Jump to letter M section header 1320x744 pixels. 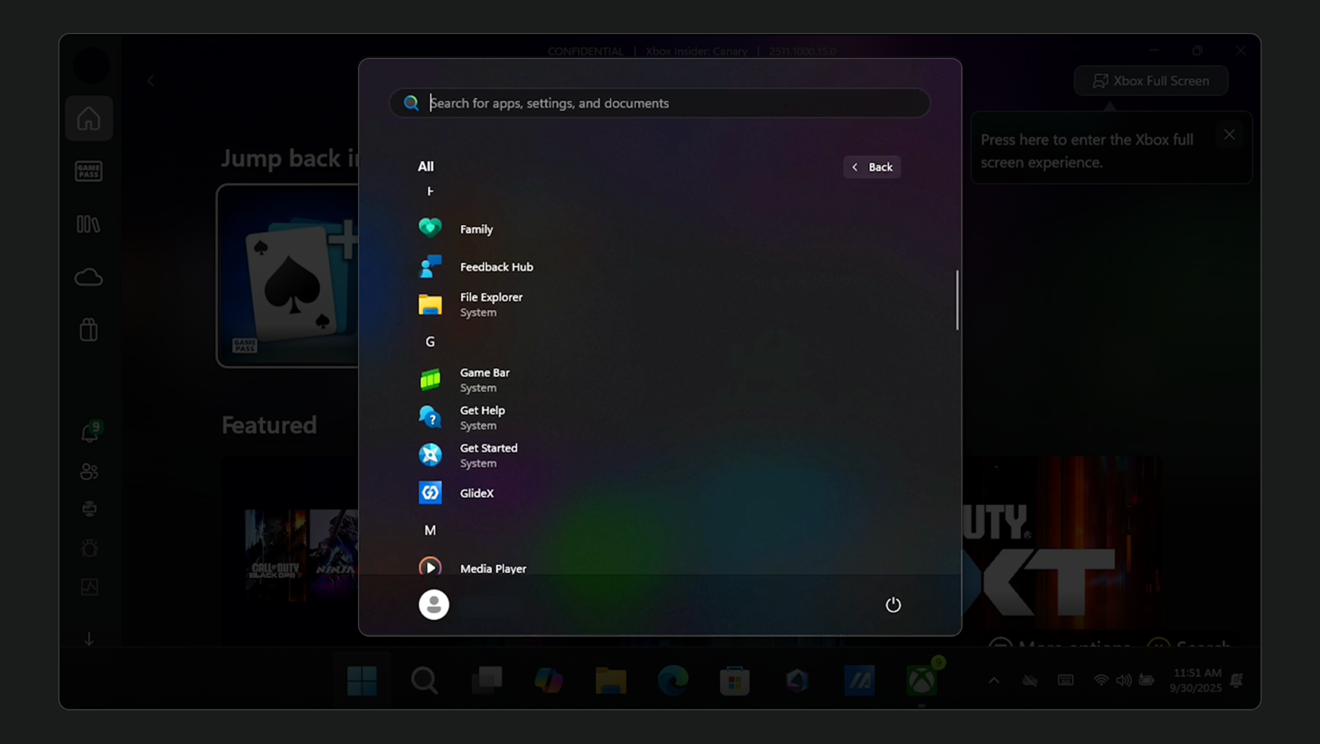pyautogui.click(x=430, y=530)
